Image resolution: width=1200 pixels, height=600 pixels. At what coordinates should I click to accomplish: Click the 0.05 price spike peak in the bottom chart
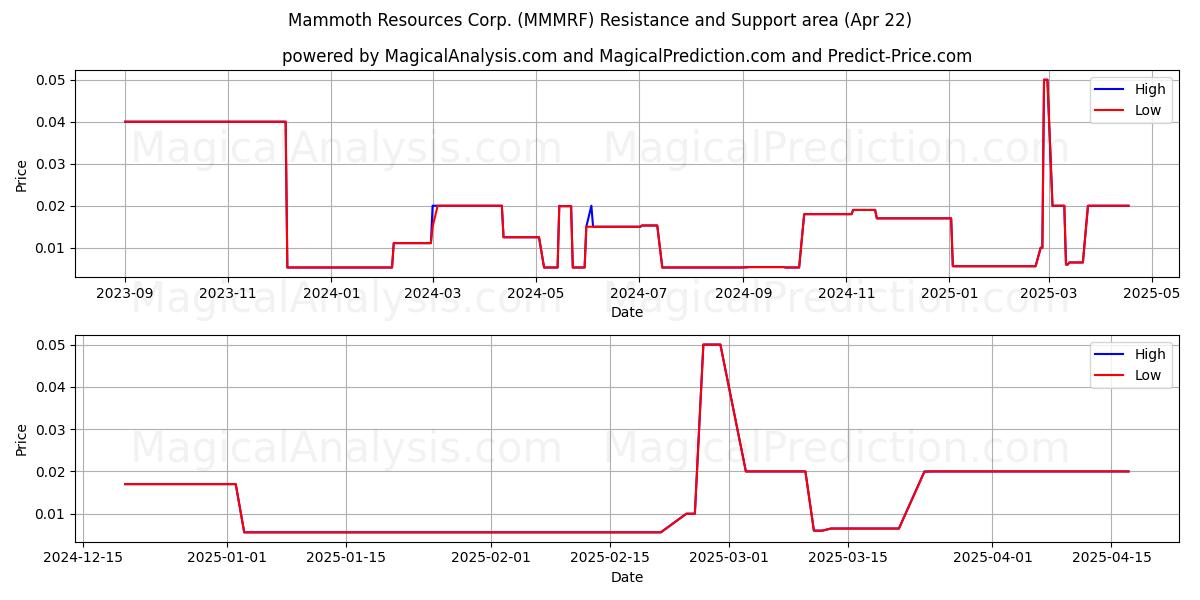coord(711,344)
